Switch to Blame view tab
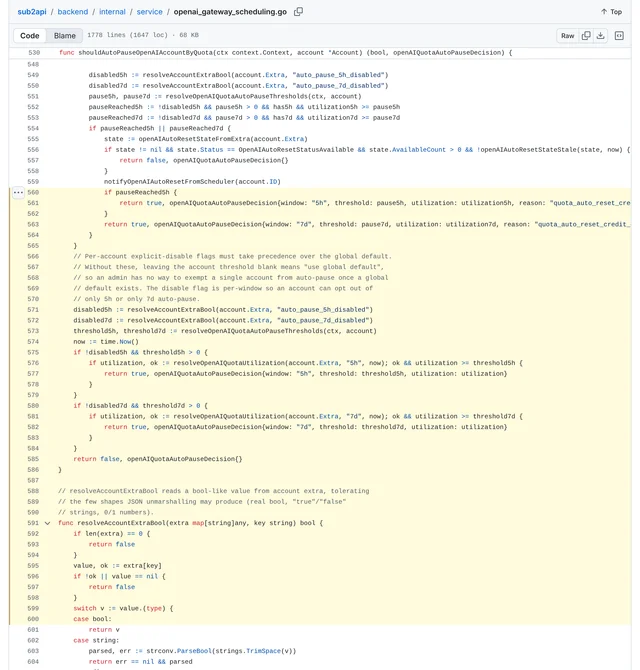Viewport: 640px width, 670px height. tap(65, 35)
